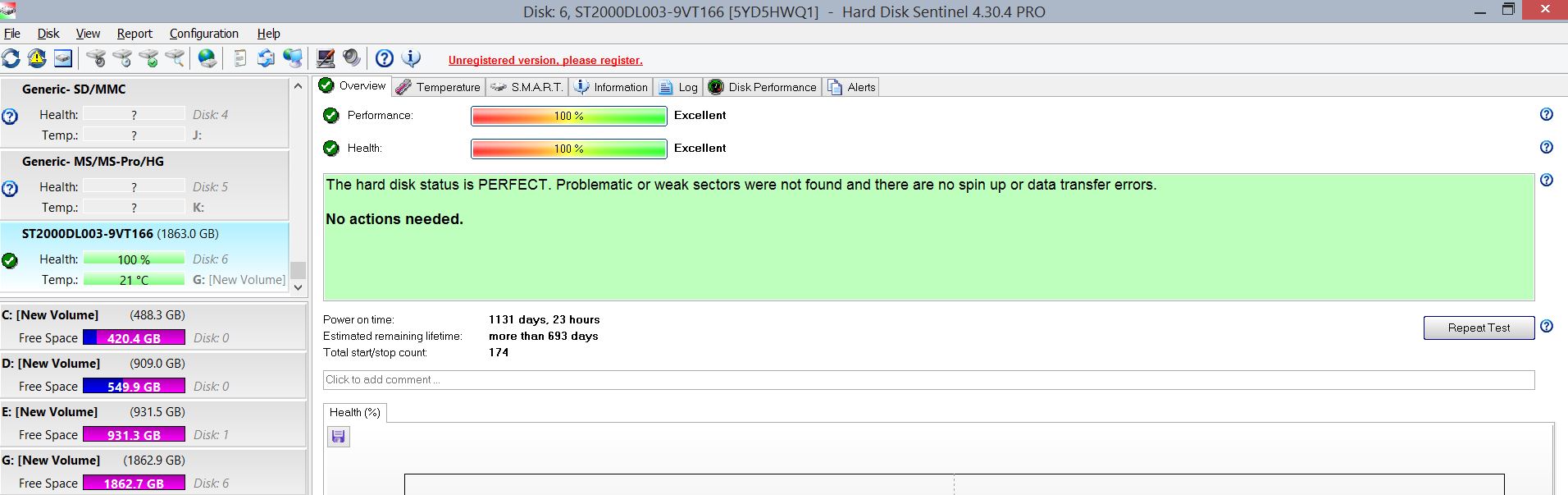Open the File menu
Screen dimensions: 1568x495
click(x=12, y=34)
